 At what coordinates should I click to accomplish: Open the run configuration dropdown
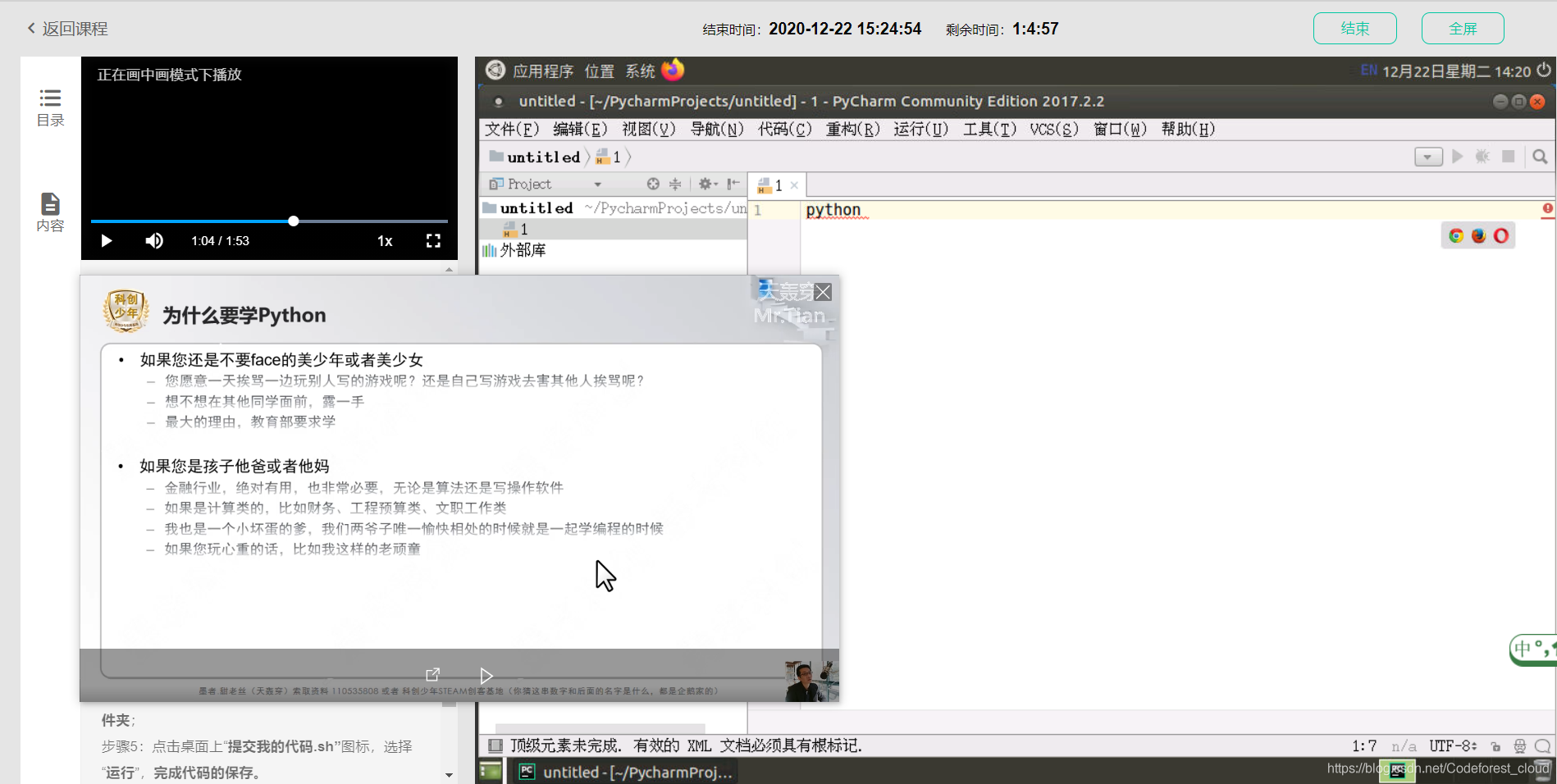[x=1428, y=157]
